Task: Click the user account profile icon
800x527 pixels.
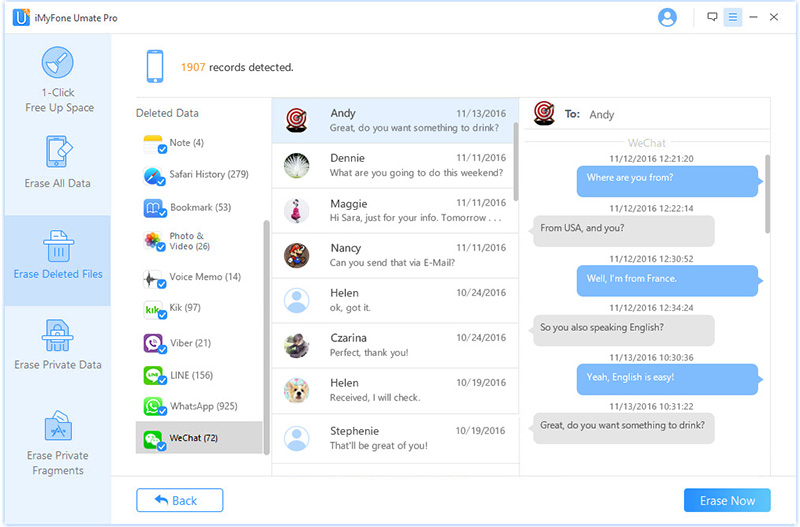Action: pyautogui.click(x=668, y=17)
